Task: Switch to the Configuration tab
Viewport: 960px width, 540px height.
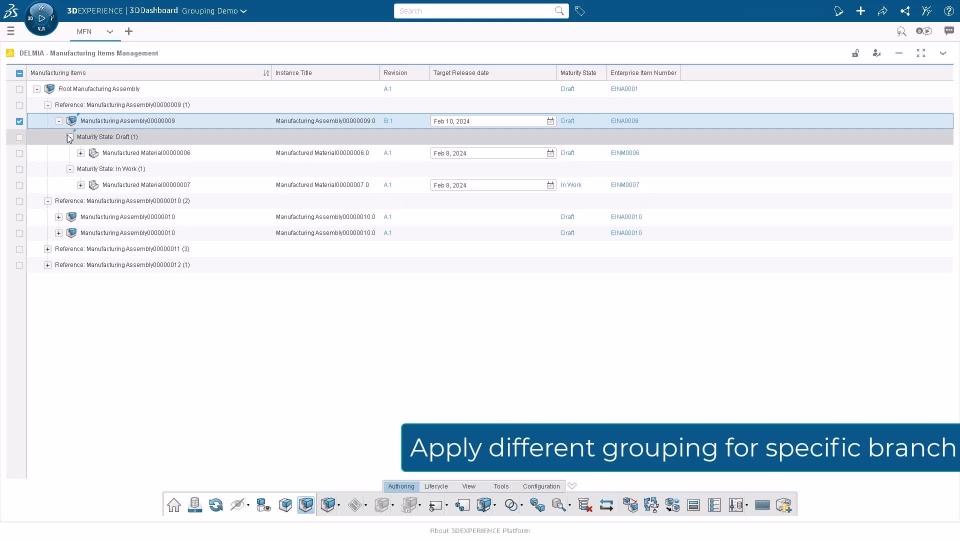Action: (x=541, y=486)
